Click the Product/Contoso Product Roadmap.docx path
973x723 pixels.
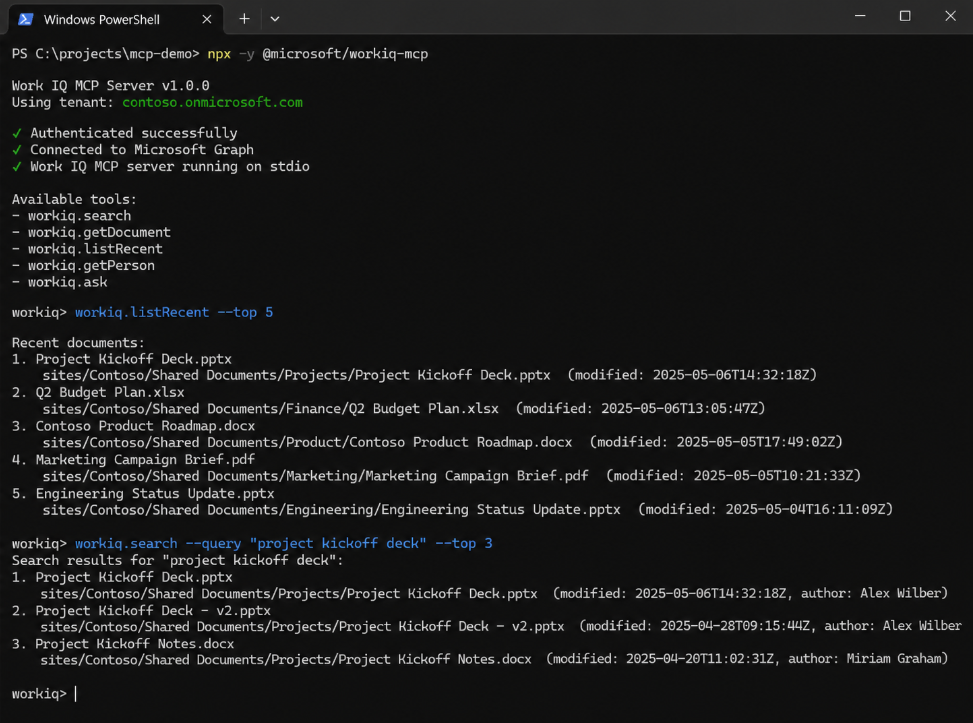(x=307, y=442)
